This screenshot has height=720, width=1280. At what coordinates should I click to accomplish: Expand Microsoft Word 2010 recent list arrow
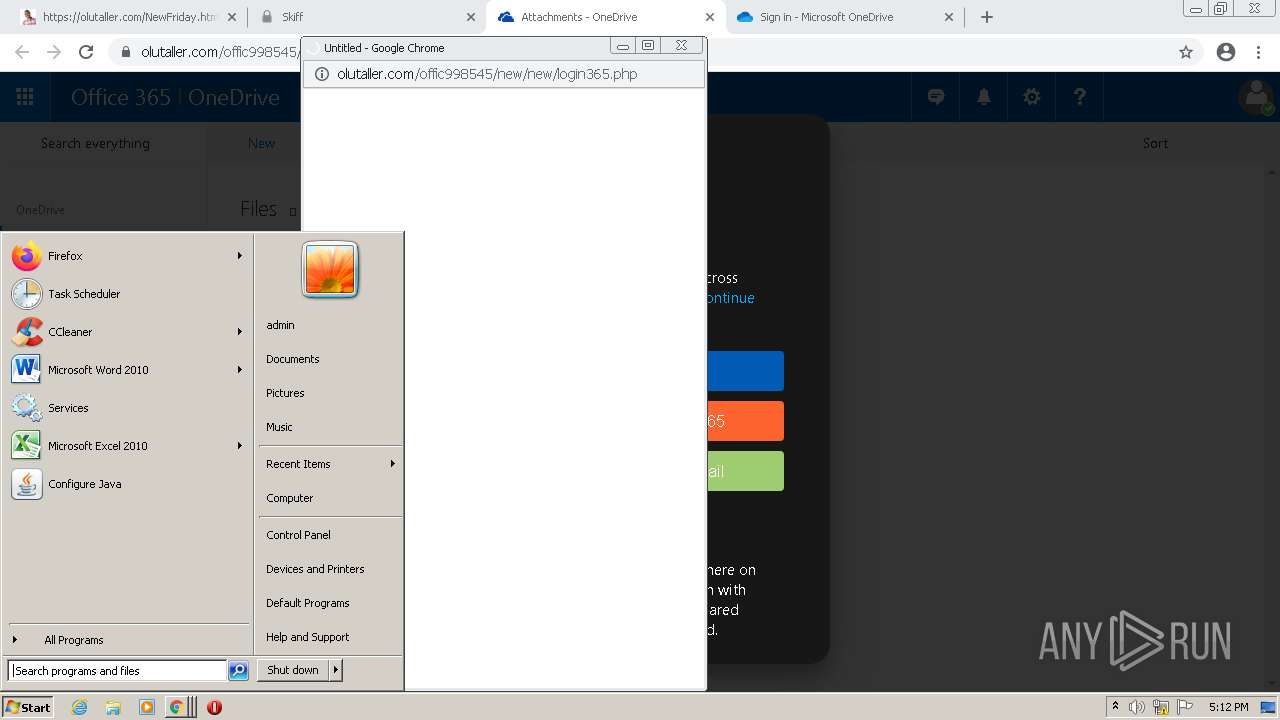(239, 370)
